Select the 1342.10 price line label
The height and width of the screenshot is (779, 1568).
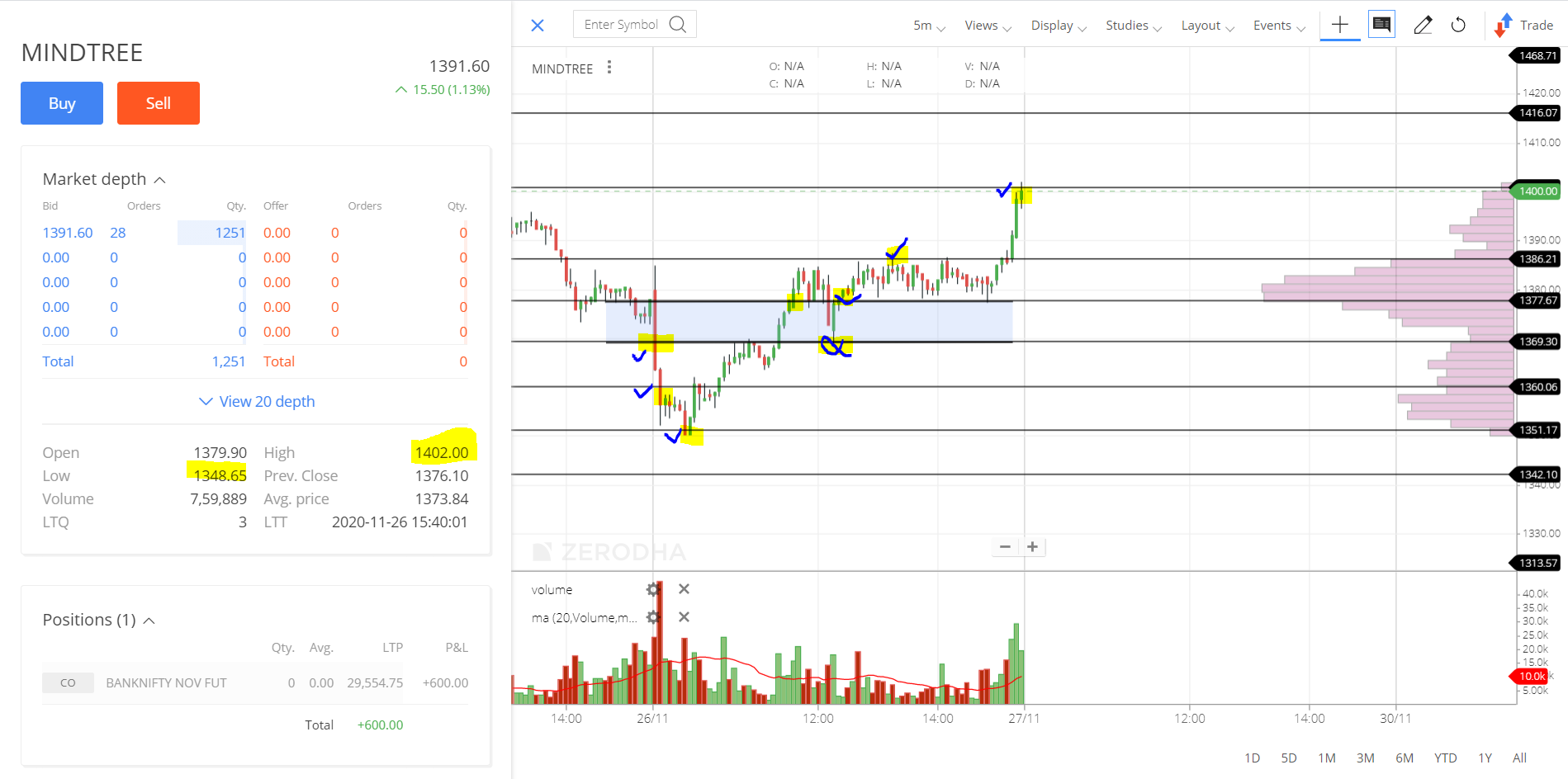pyautogui.click(x=1537, y=474)
